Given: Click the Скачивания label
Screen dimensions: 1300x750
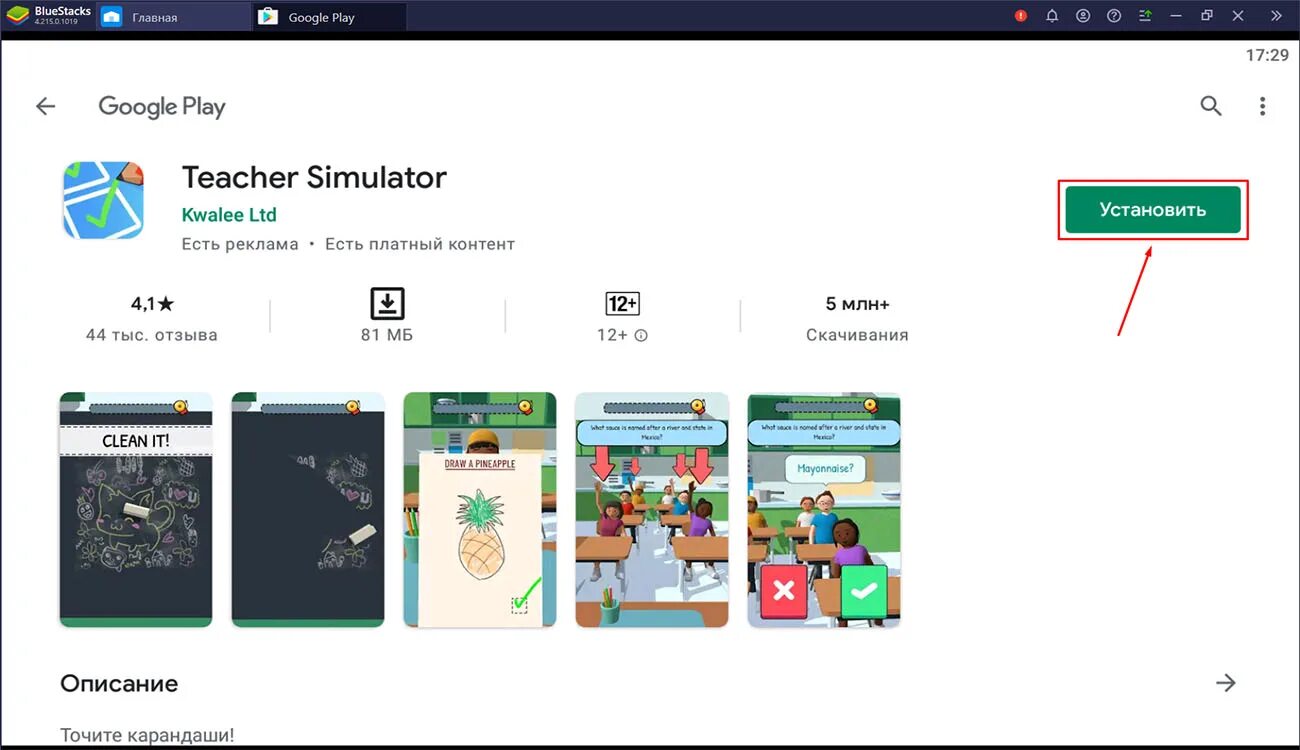Looking at the screenshot, I should [x=857, y=335].
